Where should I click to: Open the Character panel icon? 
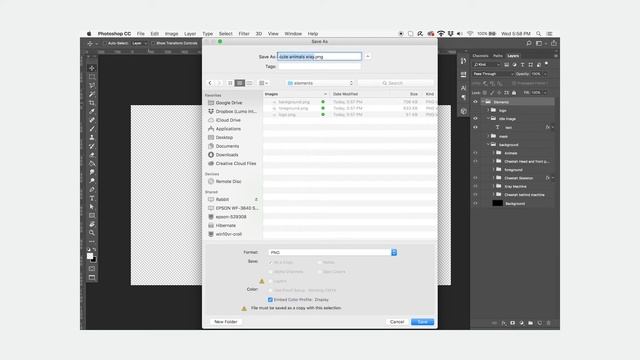tap(463, 88)
